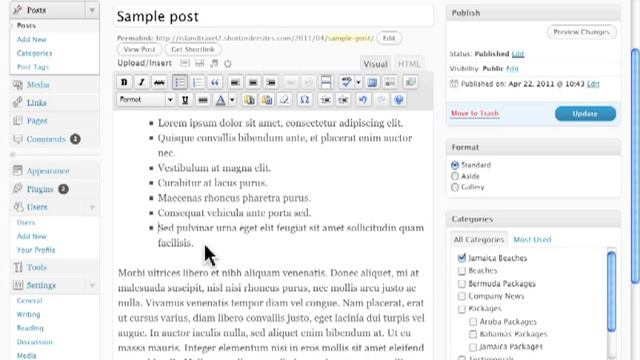The height and width of the screenshot is (360, 640).
Task: Click Preview Changes
Action: (x=582, y=32)
